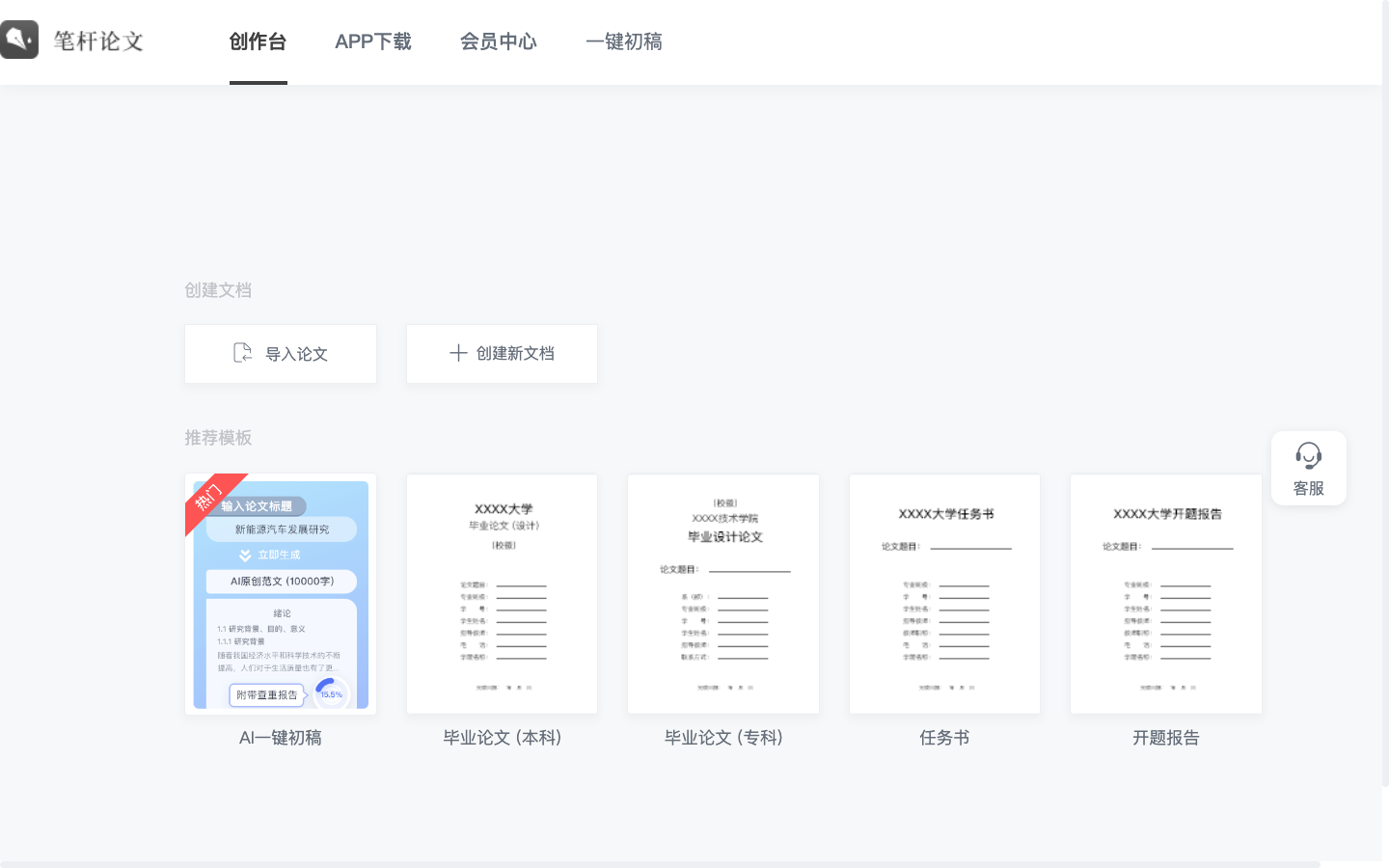Click the red 热门 ribbon badge

208,497
